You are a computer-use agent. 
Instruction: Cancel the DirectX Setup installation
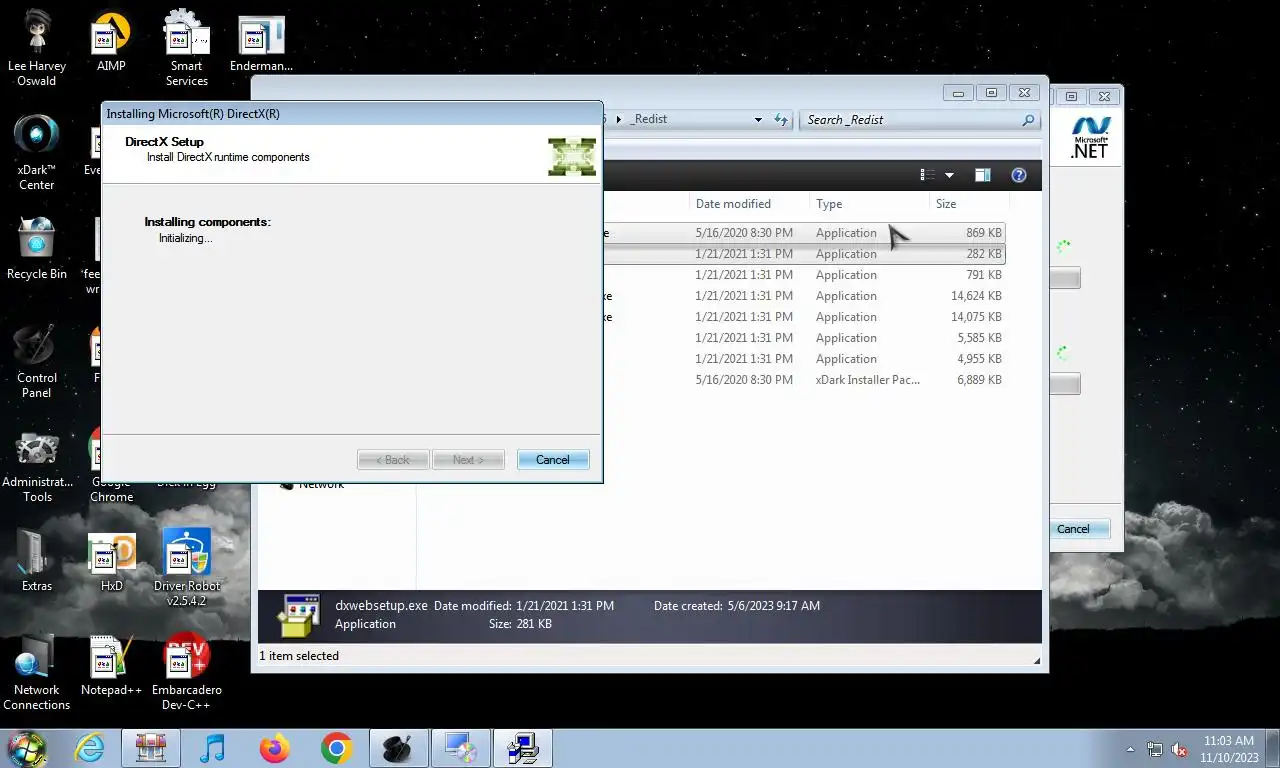[x=553, y=460]
